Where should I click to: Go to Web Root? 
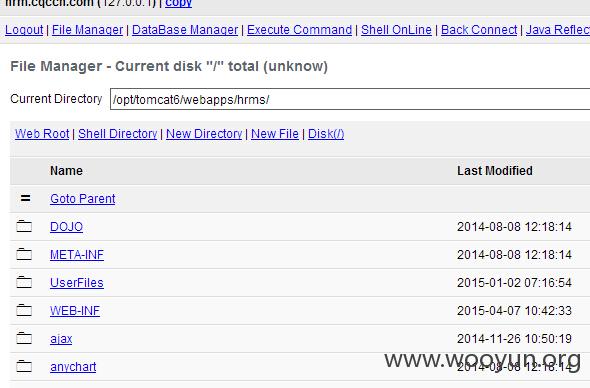coord(42,134)
